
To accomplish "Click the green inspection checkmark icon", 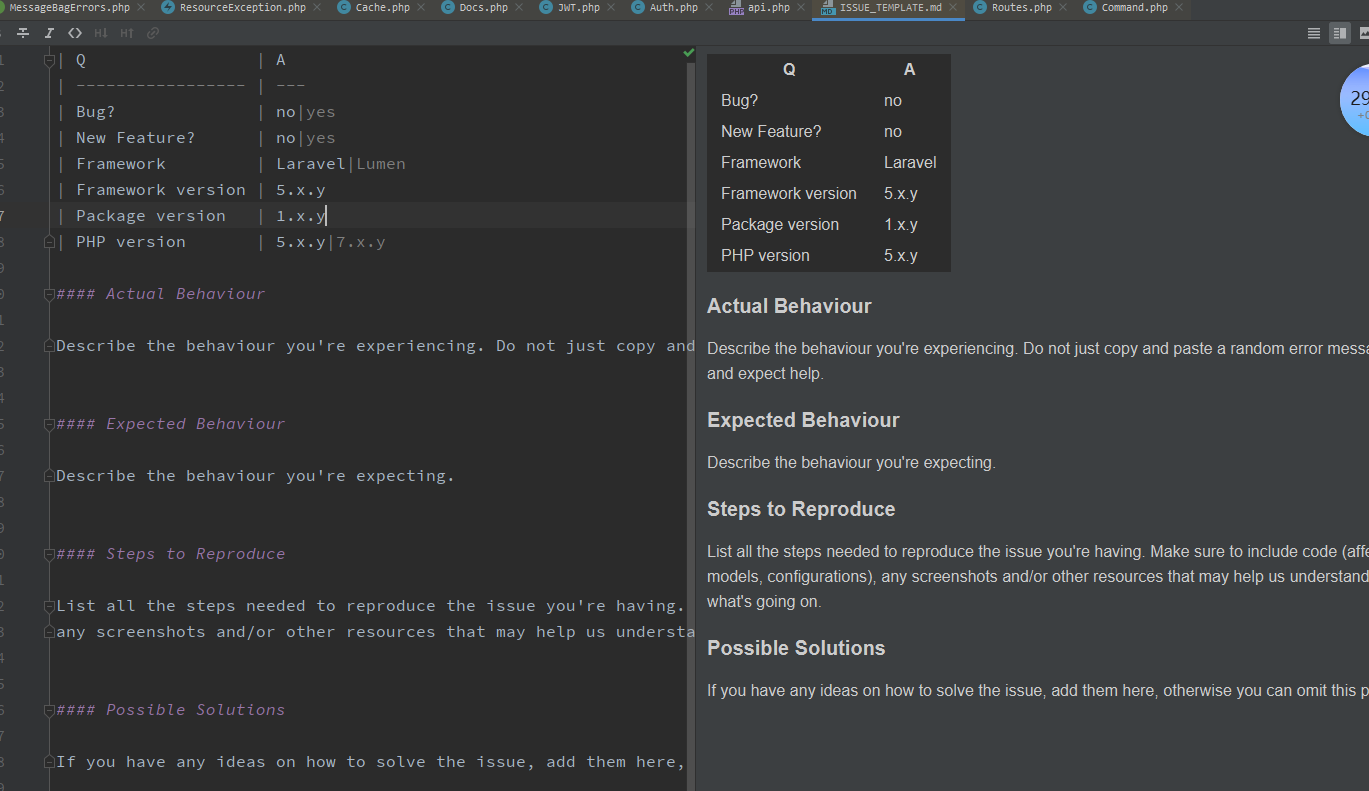I will pos(688,52).
